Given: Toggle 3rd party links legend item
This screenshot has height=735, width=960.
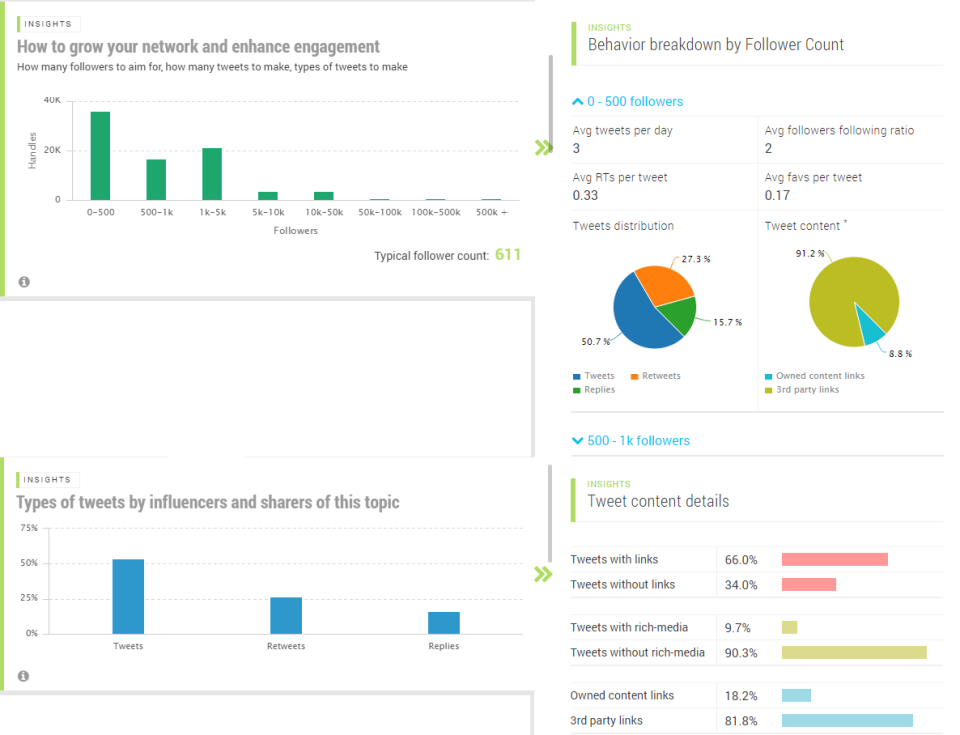Looking at the screenshot, I should coord(802,390).
